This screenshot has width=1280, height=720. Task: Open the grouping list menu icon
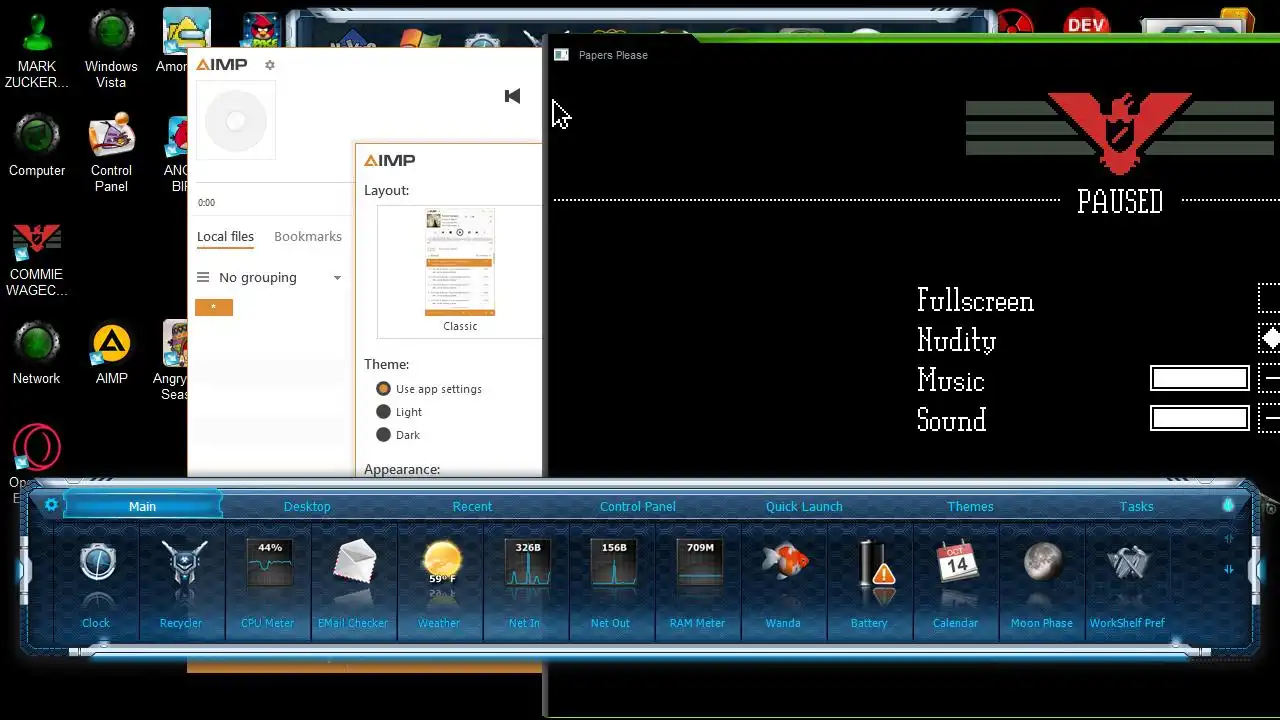click(x=203, y=277)
